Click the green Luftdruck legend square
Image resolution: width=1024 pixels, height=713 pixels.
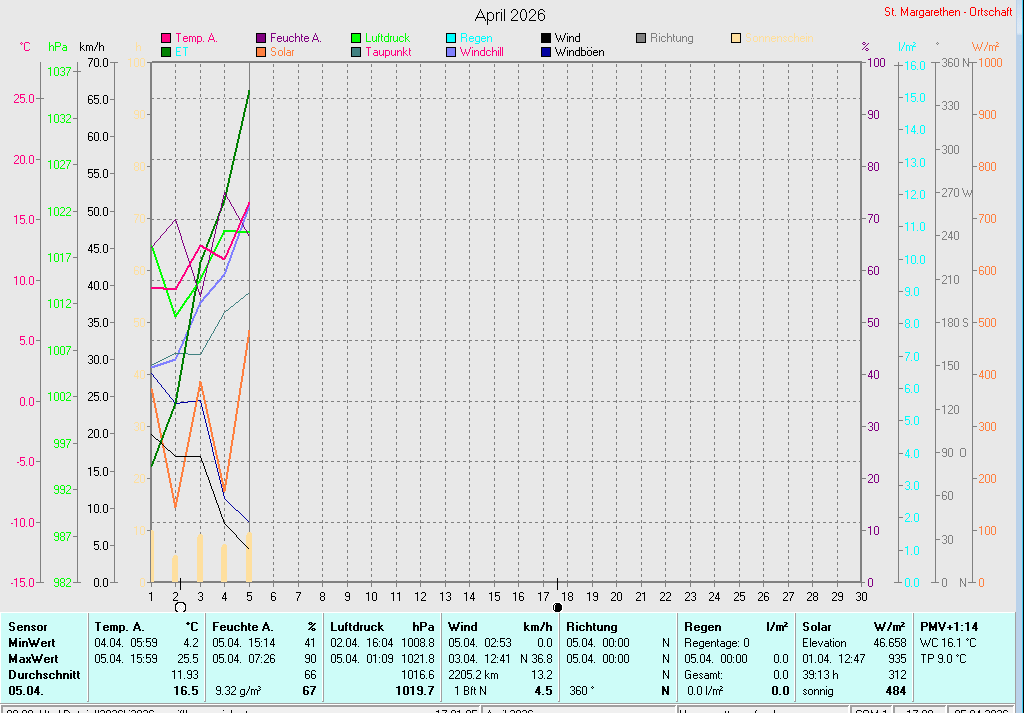click(356, 38)
